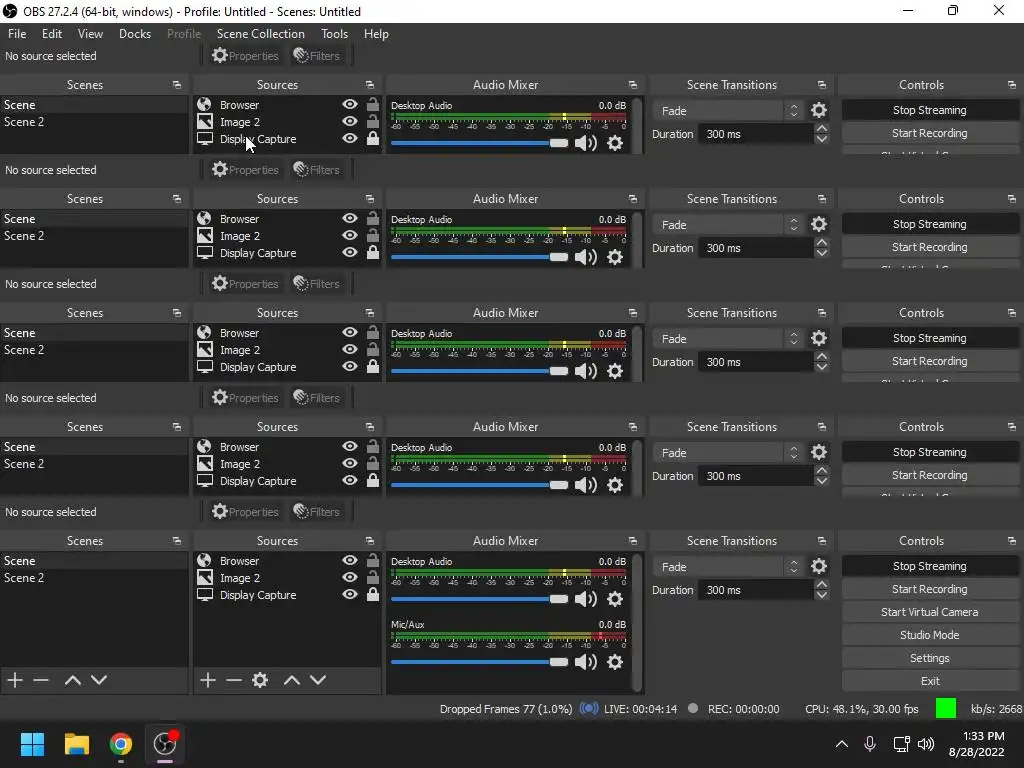Float the bottom-most Controls dock via its icon

tap(1012, 541)
